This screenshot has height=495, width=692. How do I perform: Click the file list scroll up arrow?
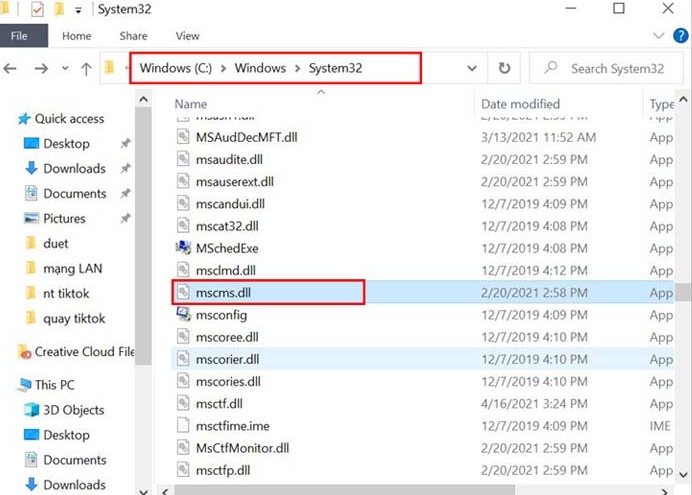683,99
